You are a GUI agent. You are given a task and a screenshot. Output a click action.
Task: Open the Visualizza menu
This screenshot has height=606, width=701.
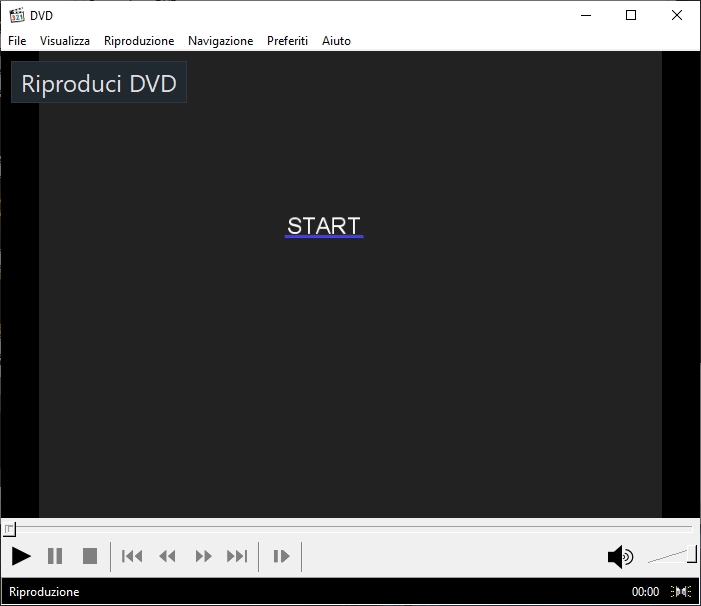click(65, 41)
